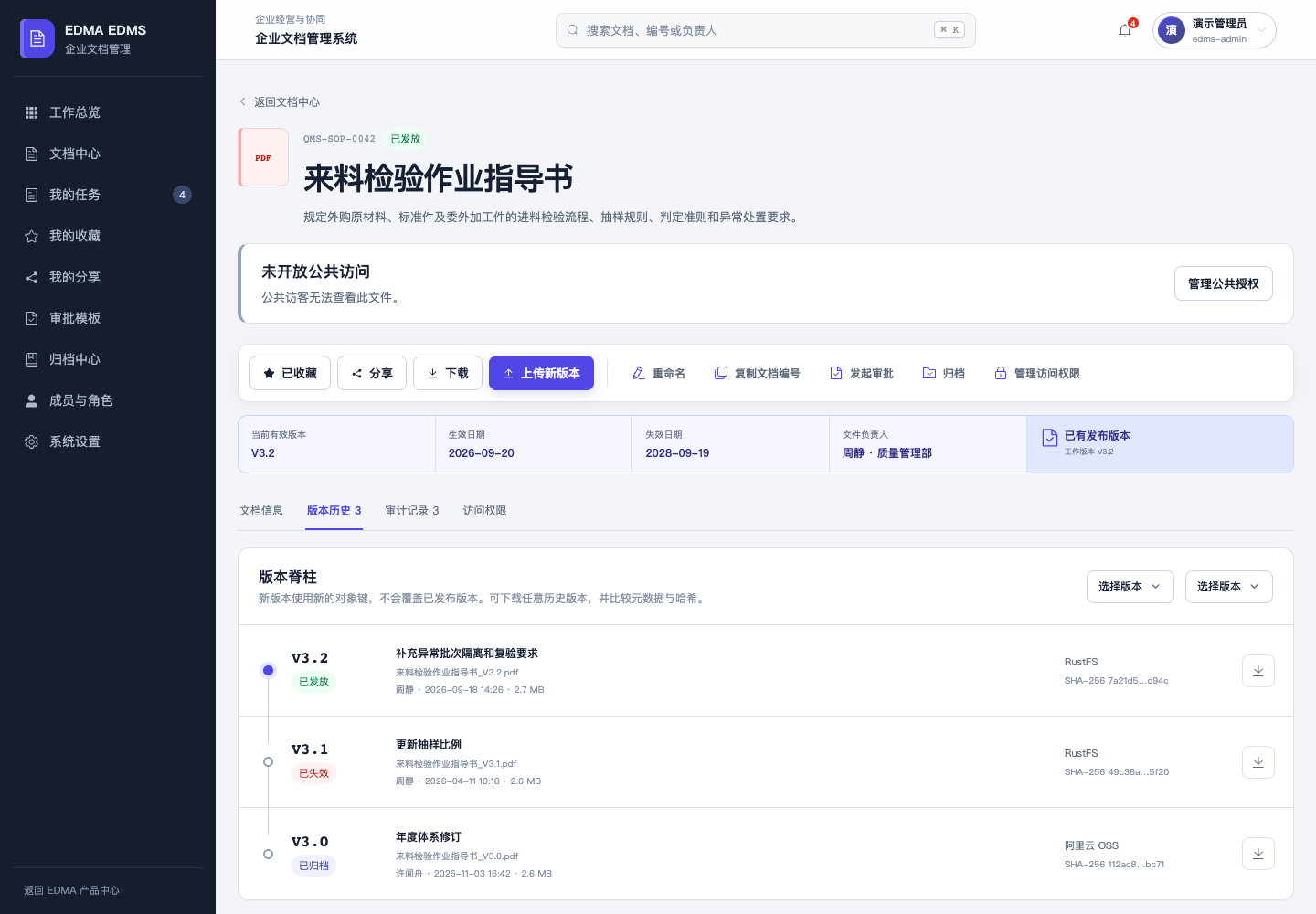The height and width of the screenshot is (914, 1316).
Task: Click the EDMA EDMS logo icon
Action: point(37,38)
